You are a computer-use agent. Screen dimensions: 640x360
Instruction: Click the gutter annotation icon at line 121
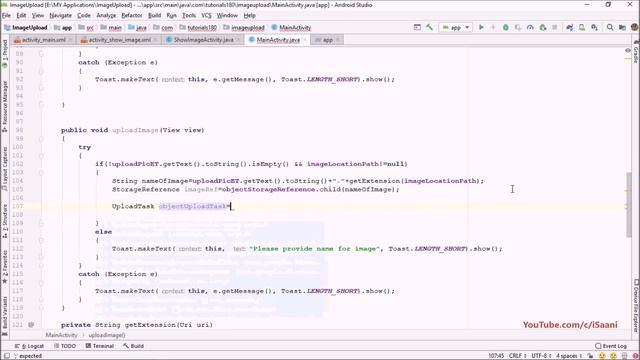click(x=31, y=325)
